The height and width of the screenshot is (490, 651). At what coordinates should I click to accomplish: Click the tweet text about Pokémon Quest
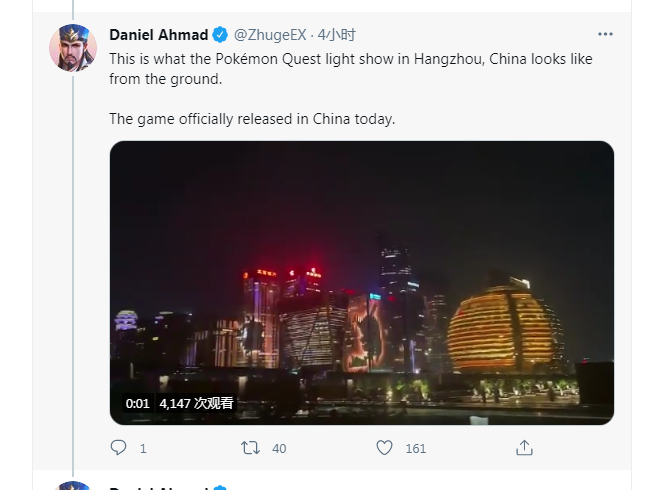point(351,69)
